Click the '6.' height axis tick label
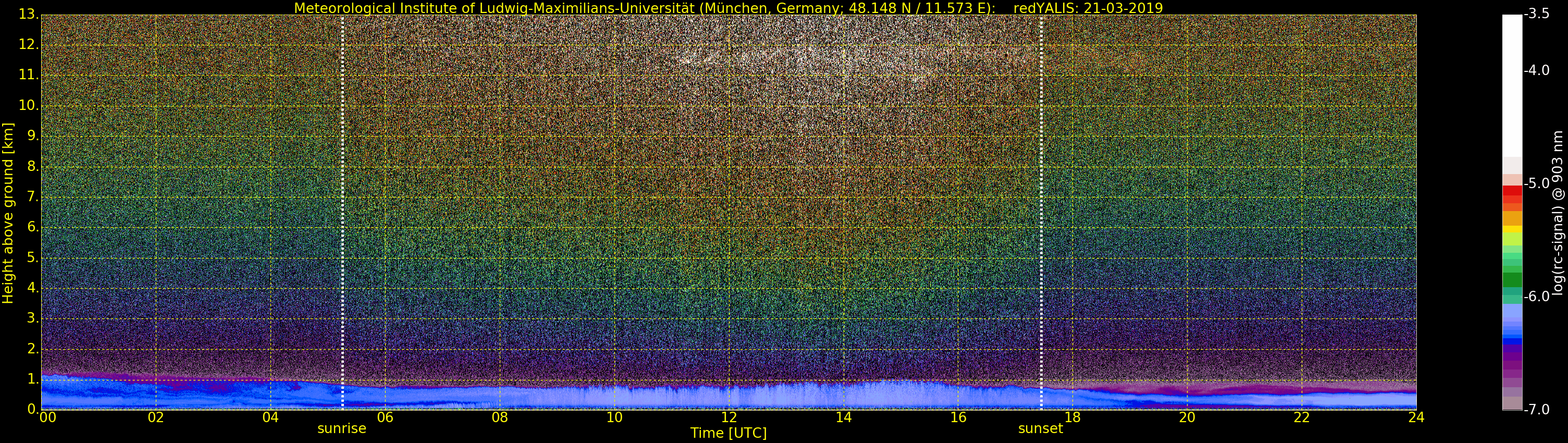The image size is (1568, 443). (x=33, y=227)
